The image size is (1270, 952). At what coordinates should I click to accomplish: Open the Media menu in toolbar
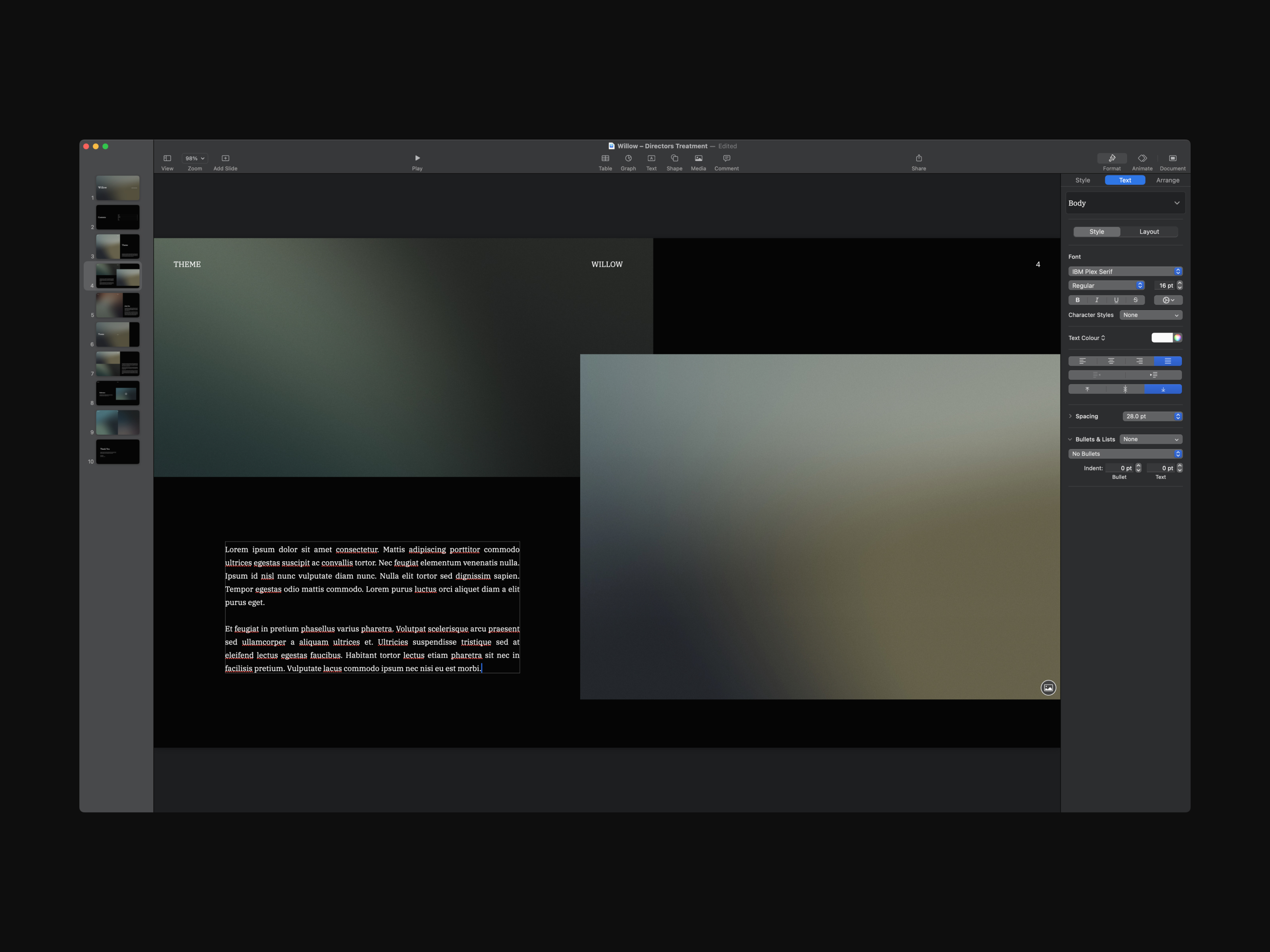tap(698, 158)
